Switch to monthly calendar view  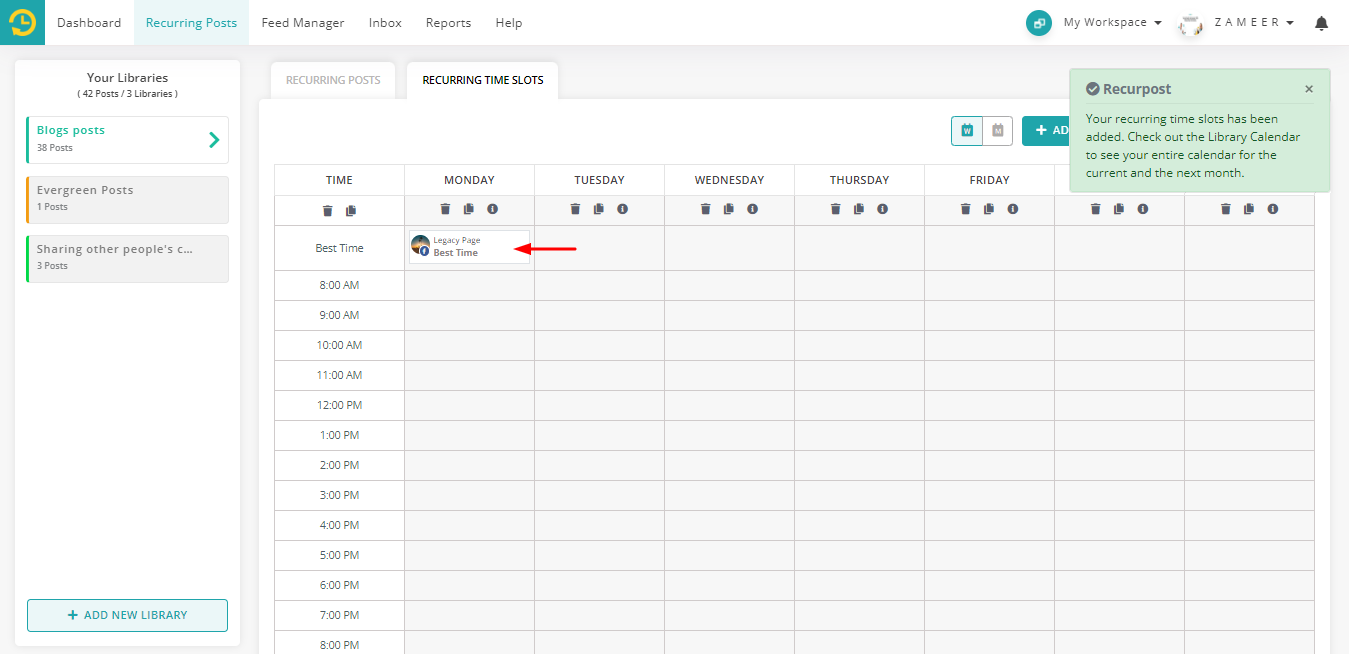[997, 131]
